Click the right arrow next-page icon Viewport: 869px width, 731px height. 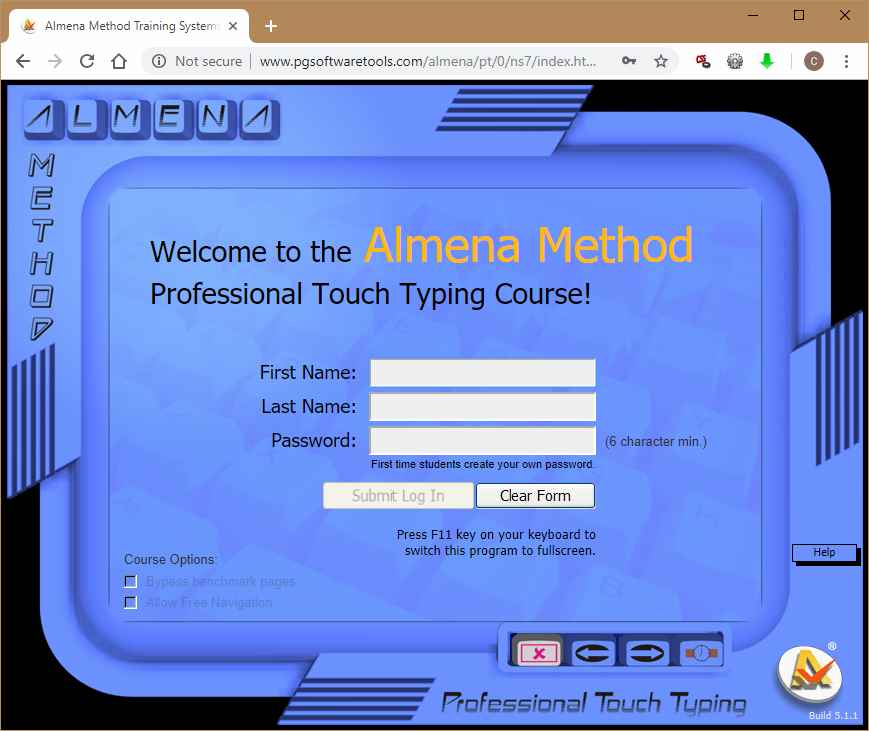tap(646, 653)
